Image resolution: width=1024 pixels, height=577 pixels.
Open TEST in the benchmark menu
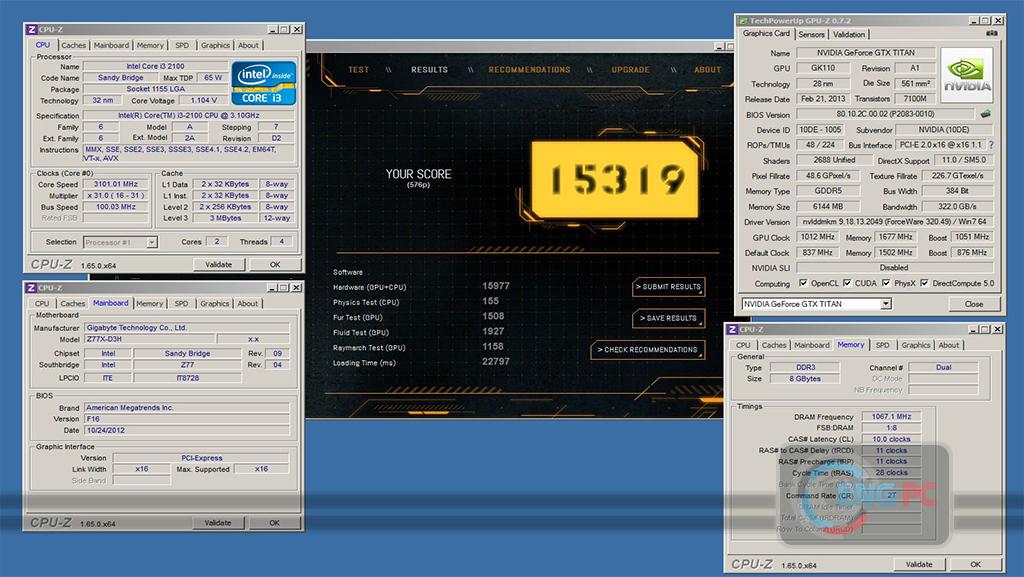[x=359, y=70]
